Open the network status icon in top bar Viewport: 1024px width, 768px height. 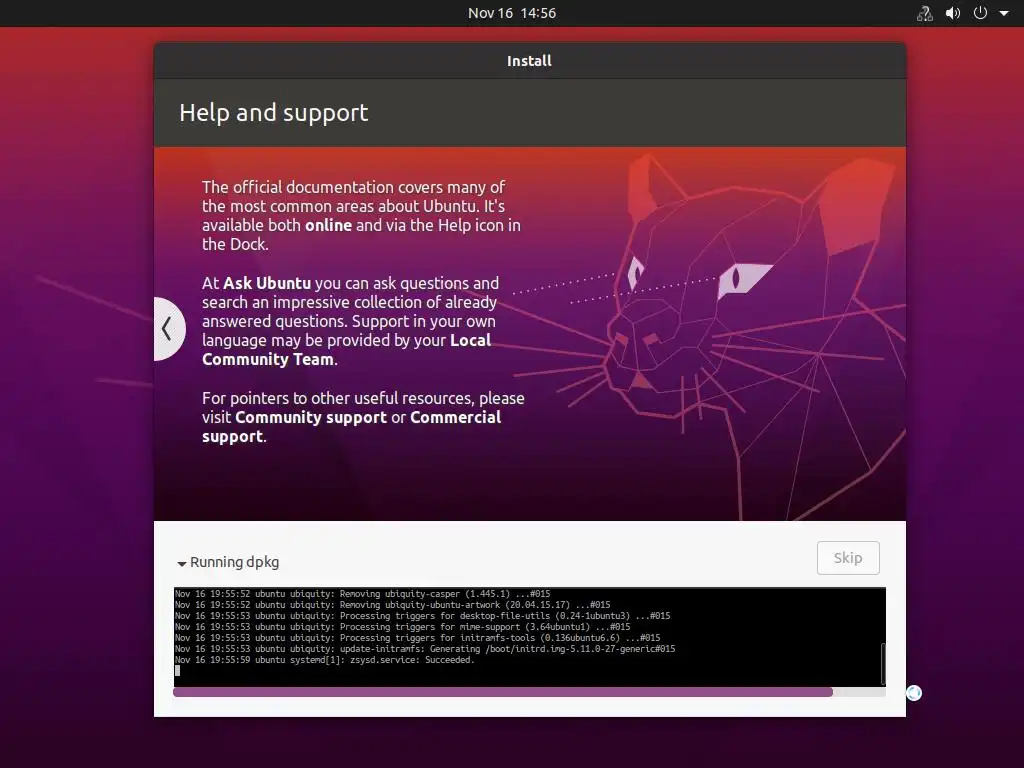pos(925,13)
